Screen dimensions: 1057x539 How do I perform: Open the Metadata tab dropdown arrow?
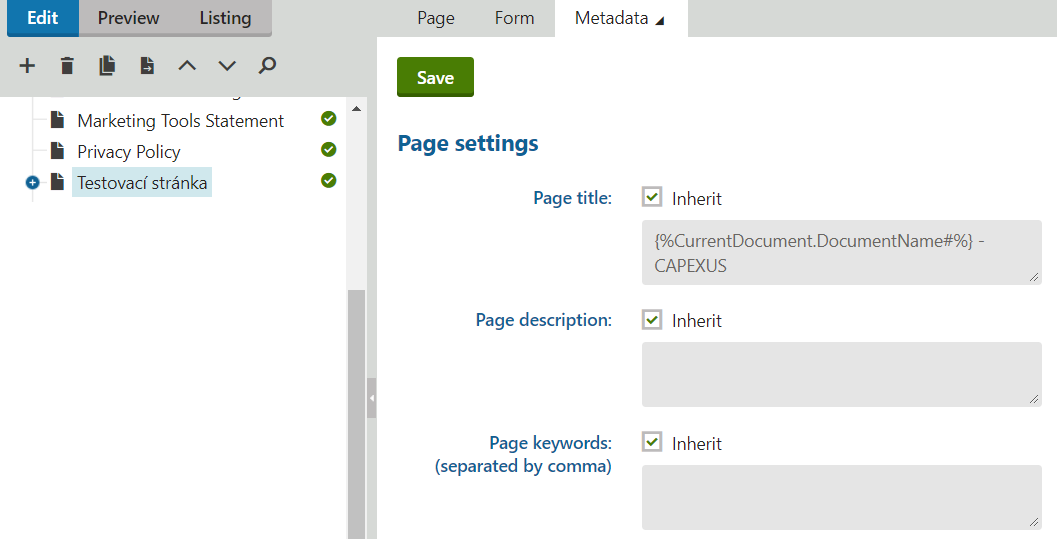click(659, 21)
